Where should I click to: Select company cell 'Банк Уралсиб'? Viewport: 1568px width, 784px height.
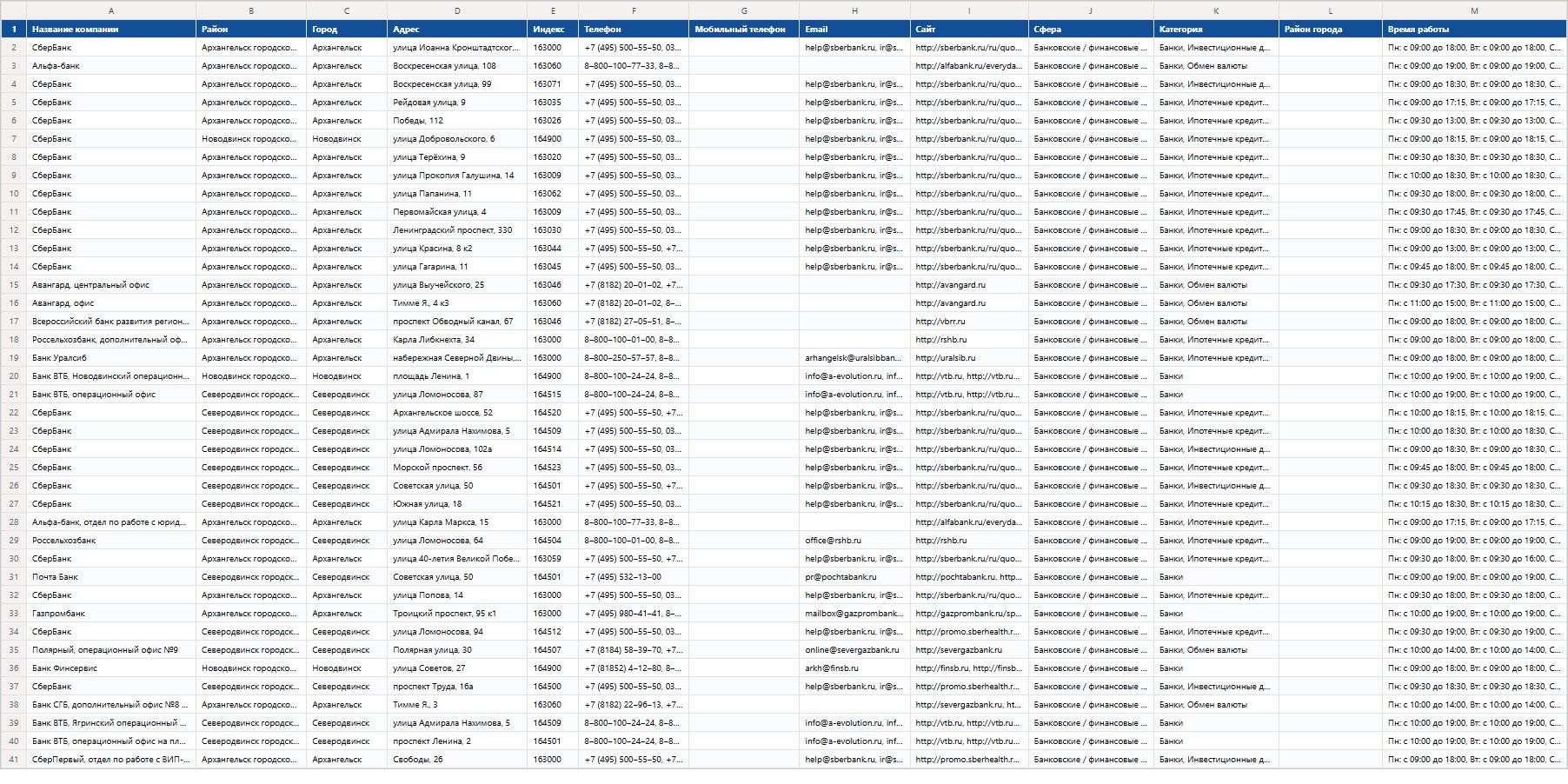point(111,358)
